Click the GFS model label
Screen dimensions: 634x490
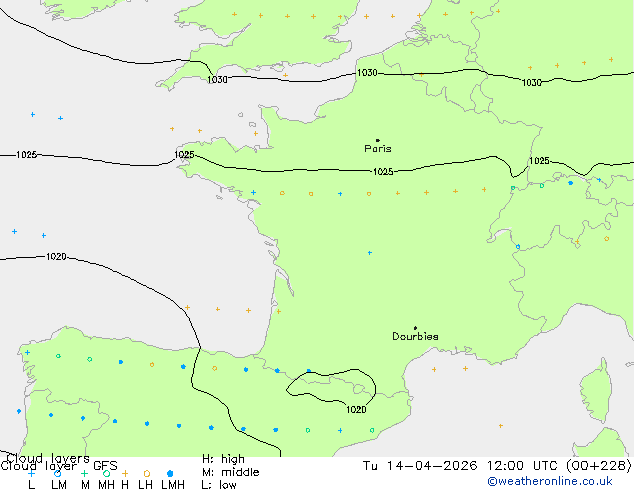tap(105, 466)
